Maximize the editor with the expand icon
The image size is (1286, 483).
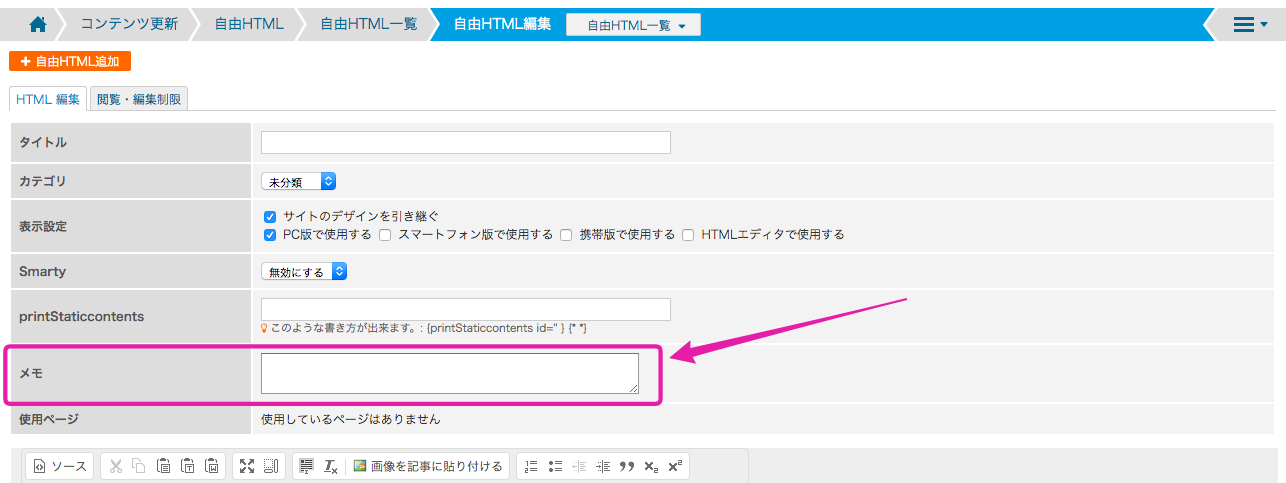[x=247, y=466]
